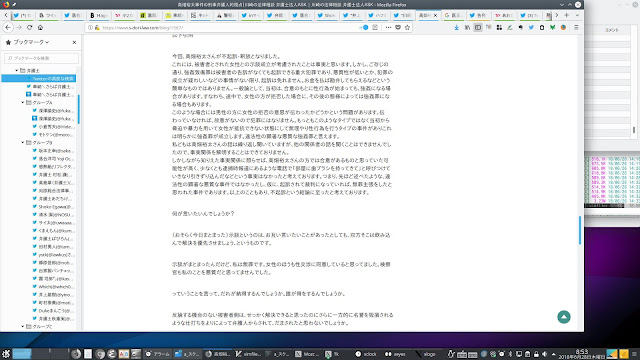The height and width of the screenshot is (360, 640).
Task: Open the Firefox hamburger menu
Action: (576, 27)
